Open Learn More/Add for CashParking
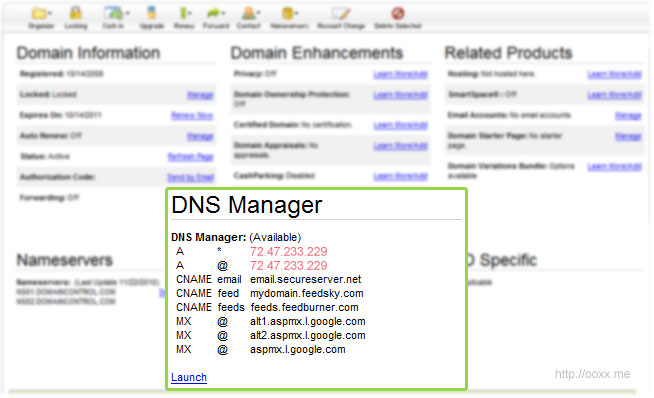This screenshot has height=398, width=654. (400, 176)
